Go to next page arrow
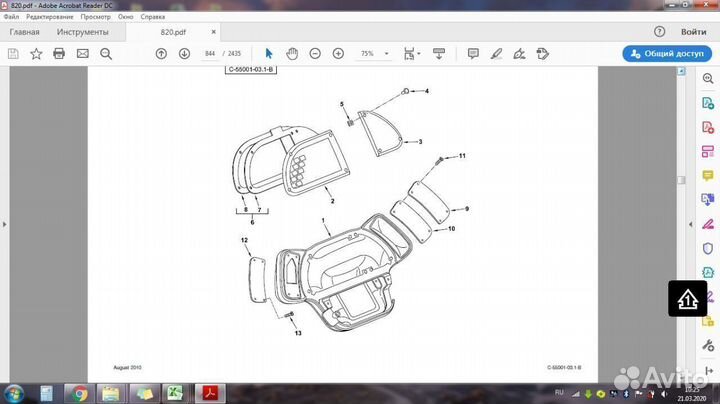 (x=184, y=53)
